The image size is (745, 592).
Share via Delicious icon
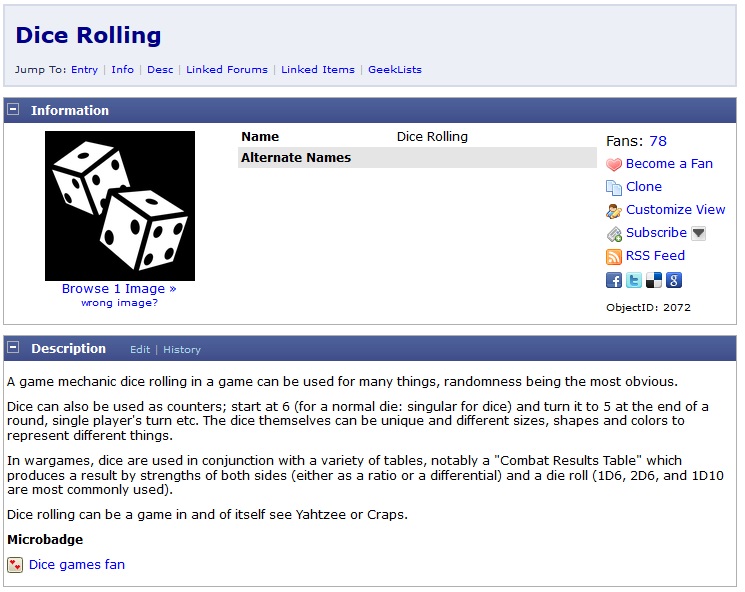click(653, 280)
